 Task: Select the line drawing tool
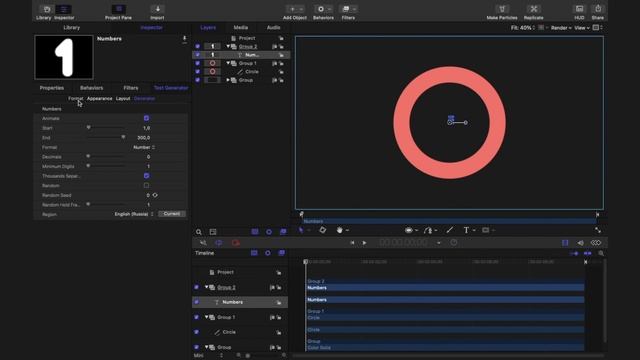(x=450, y=230)
